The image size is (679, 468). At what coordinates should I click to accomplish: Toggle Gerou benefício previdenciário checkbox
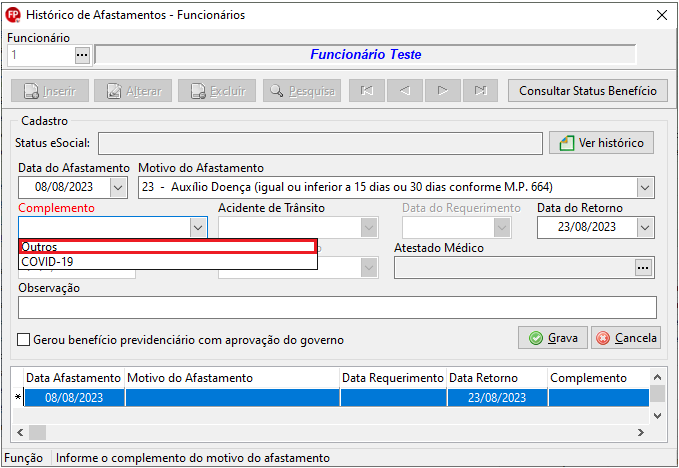[24, 340]
